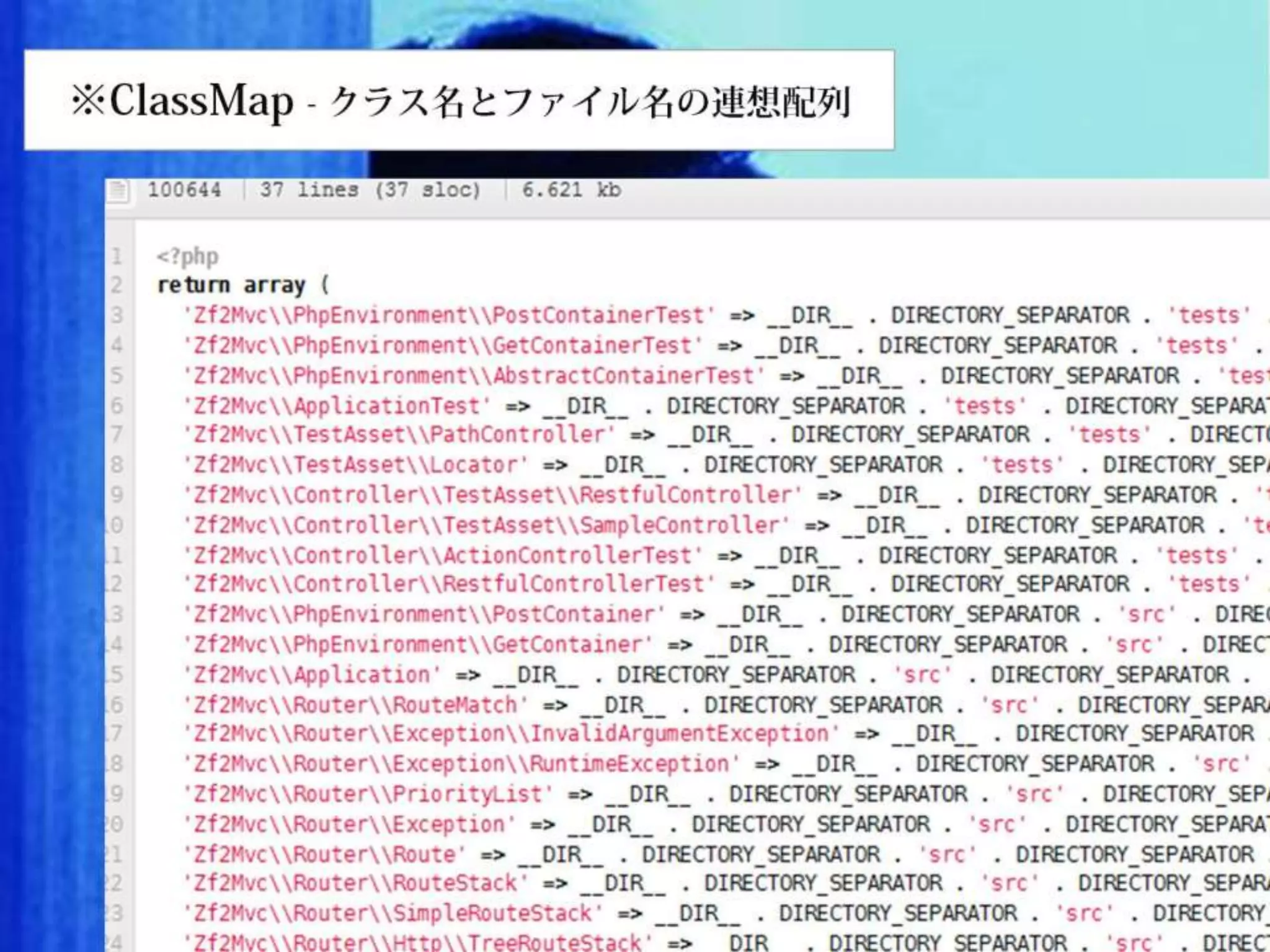Image resolution: width=1270 pixels, height=952 pixels.
Task: Click the 'tests' string on the PostContainerTest line
Action: 1209,315
